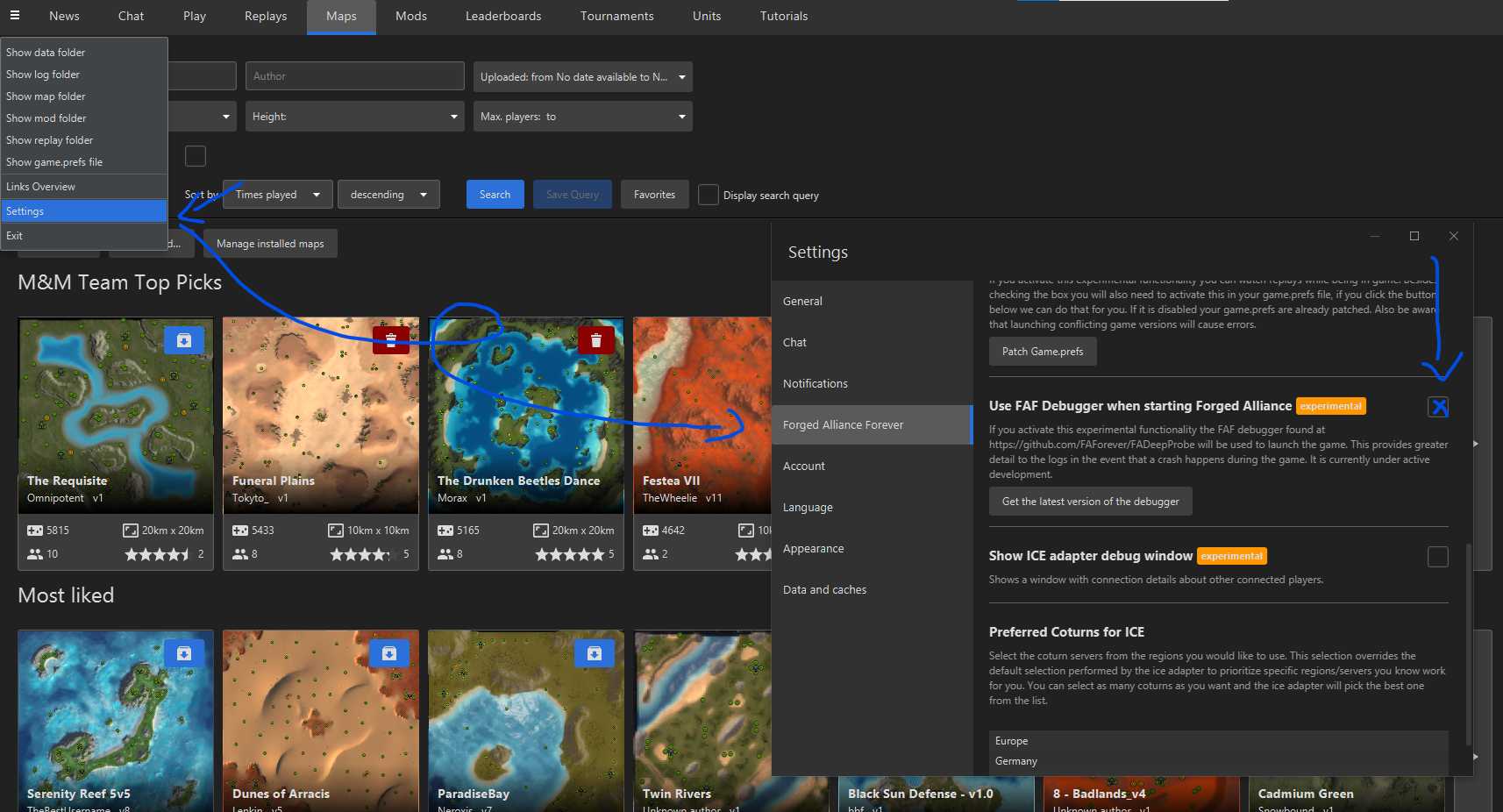1503x812 pixels.
Task: Open Language settings category
Action: click(x=873, y=507)
